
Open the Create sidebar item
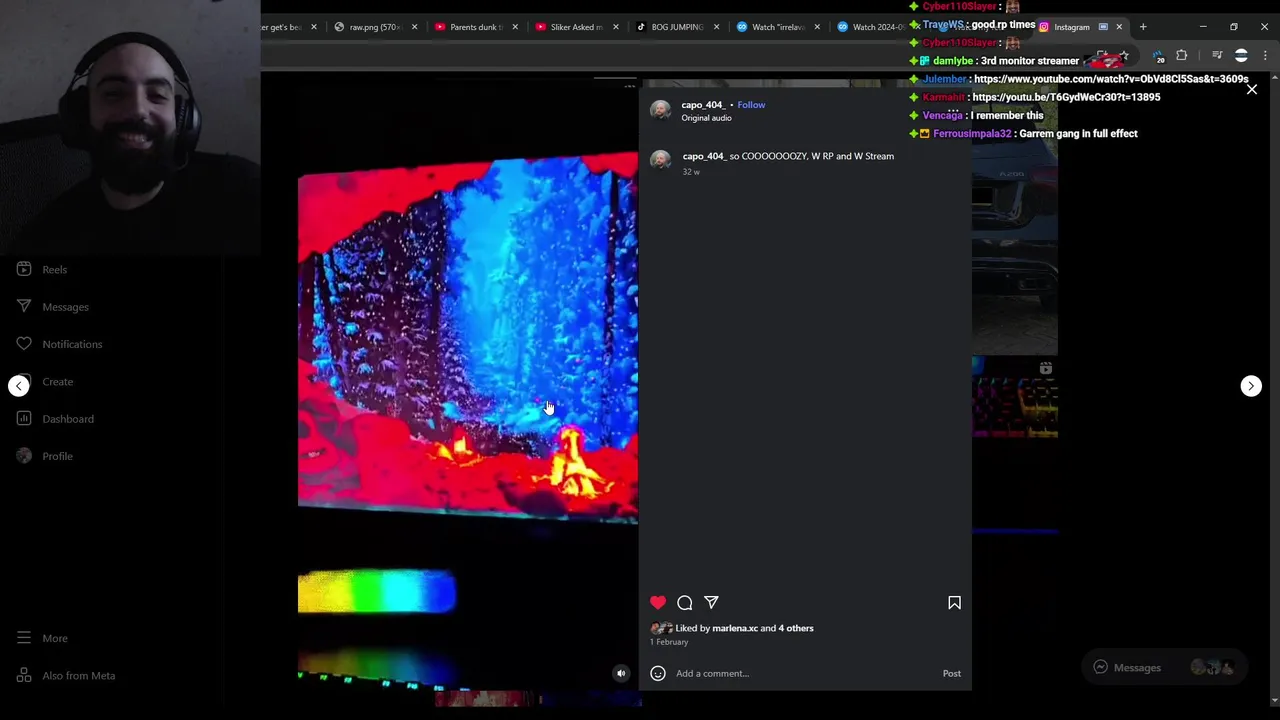[45, 382]
